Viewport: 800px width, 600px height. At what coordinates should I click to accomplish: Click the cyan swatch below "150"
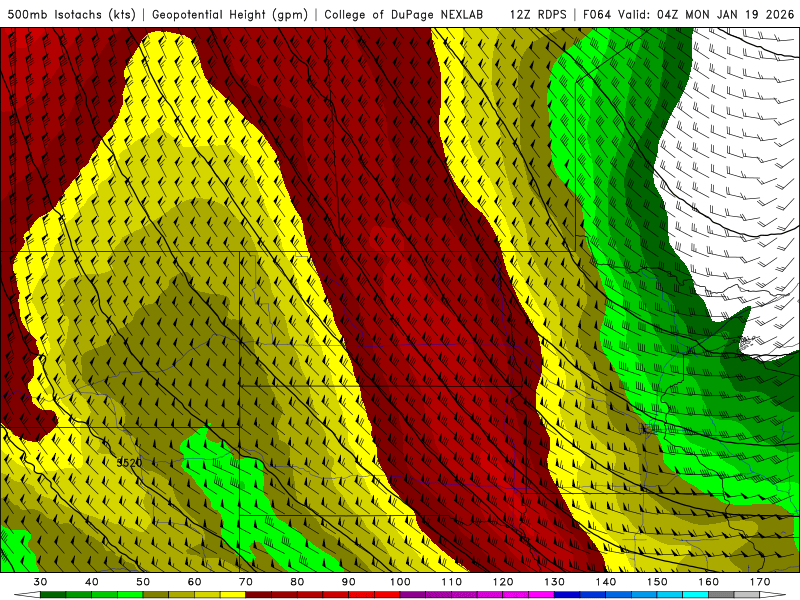(x=670, y=595)
